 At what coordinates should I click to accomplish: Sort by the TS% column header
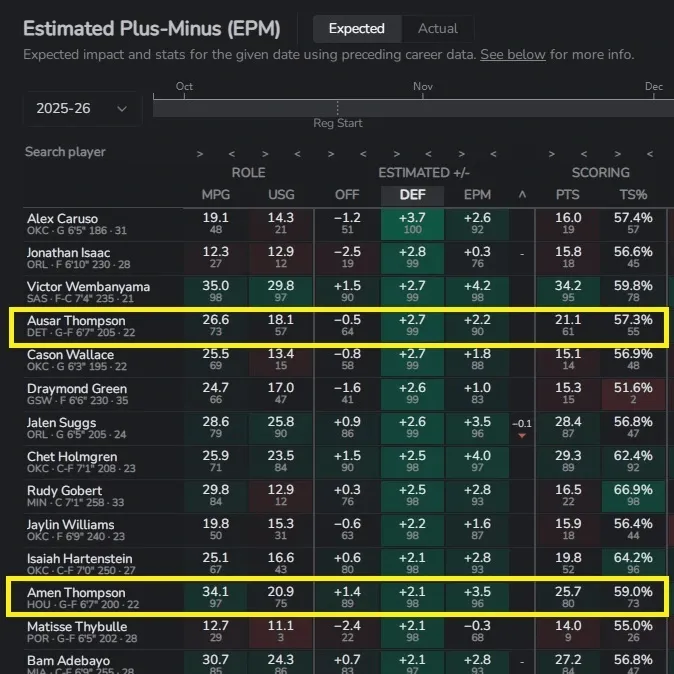tap(633, 194)
